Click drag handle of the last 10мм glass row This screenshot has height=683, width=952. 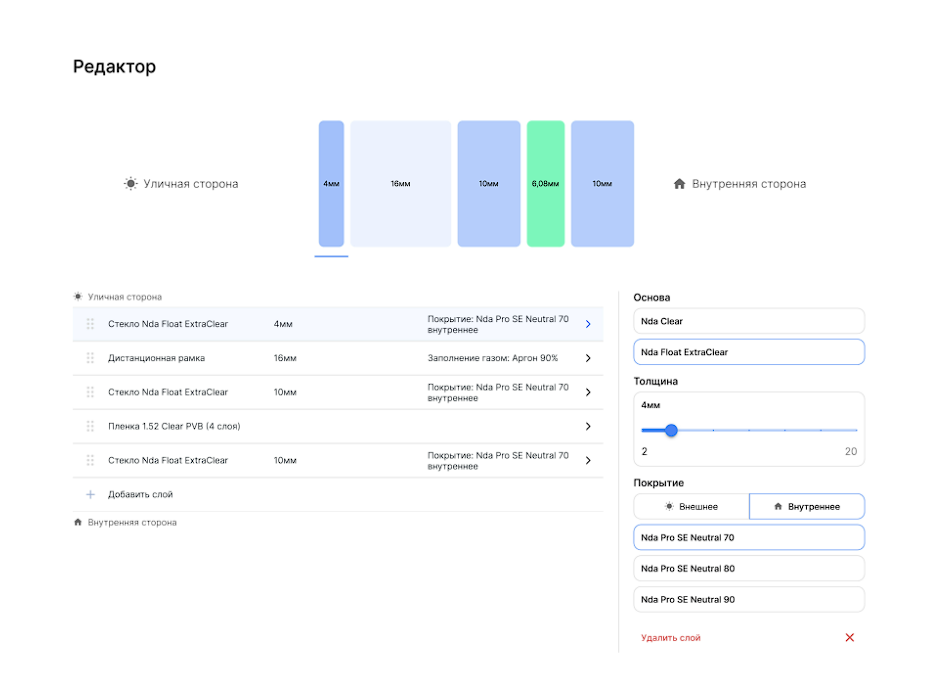[90, 460]
